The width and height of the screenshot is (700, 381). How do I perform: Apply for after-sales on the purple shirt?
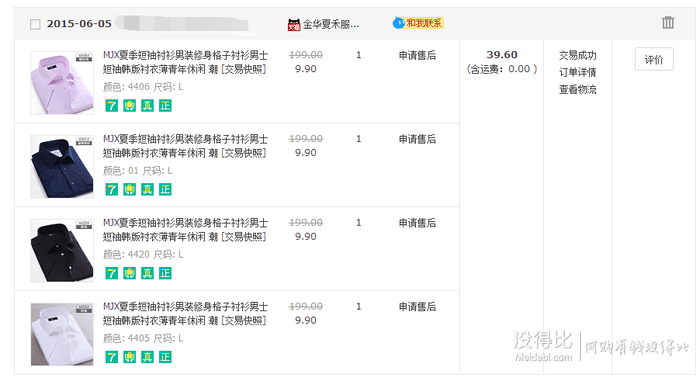click(x=417, y=55)
